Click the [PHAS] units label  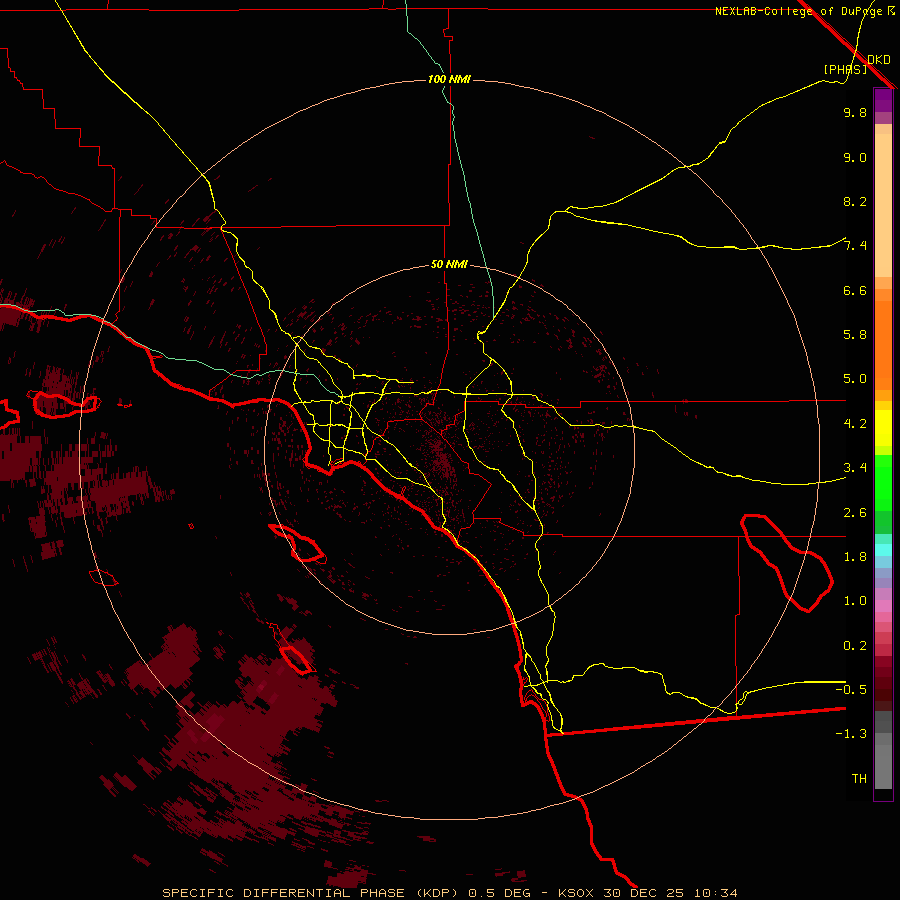845,70
